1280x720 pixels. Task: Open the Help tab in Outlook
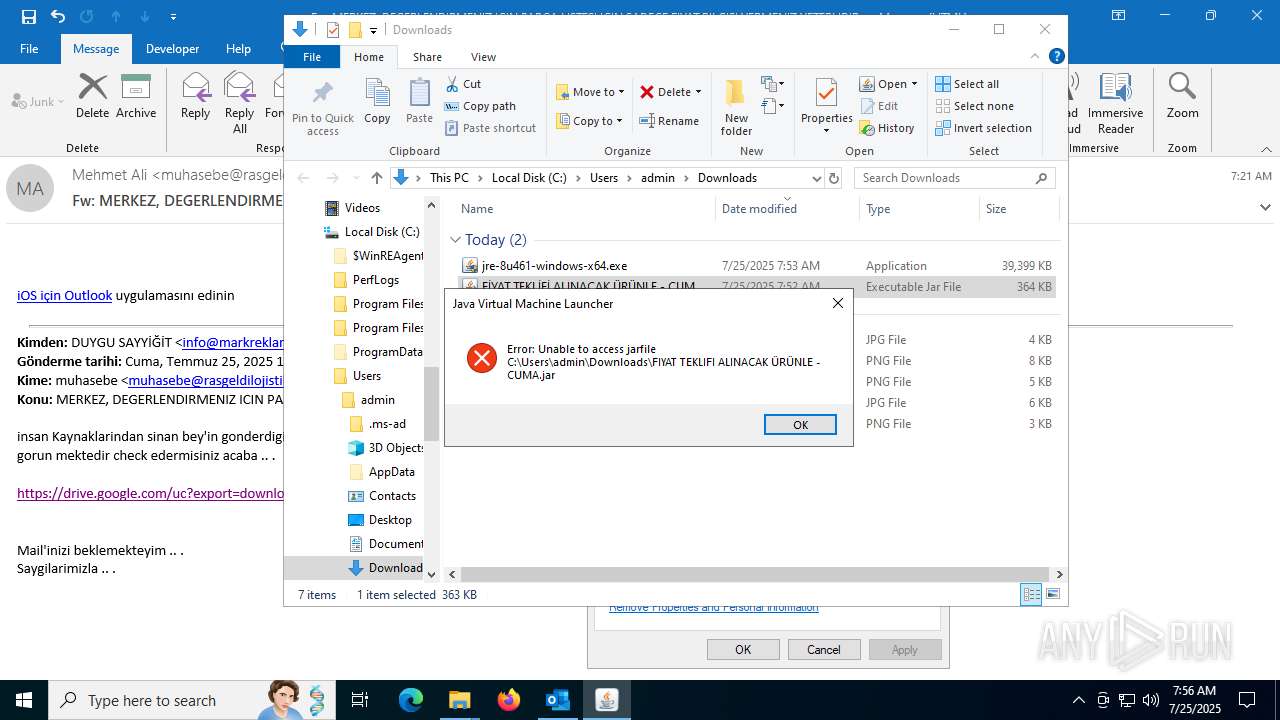238,48
